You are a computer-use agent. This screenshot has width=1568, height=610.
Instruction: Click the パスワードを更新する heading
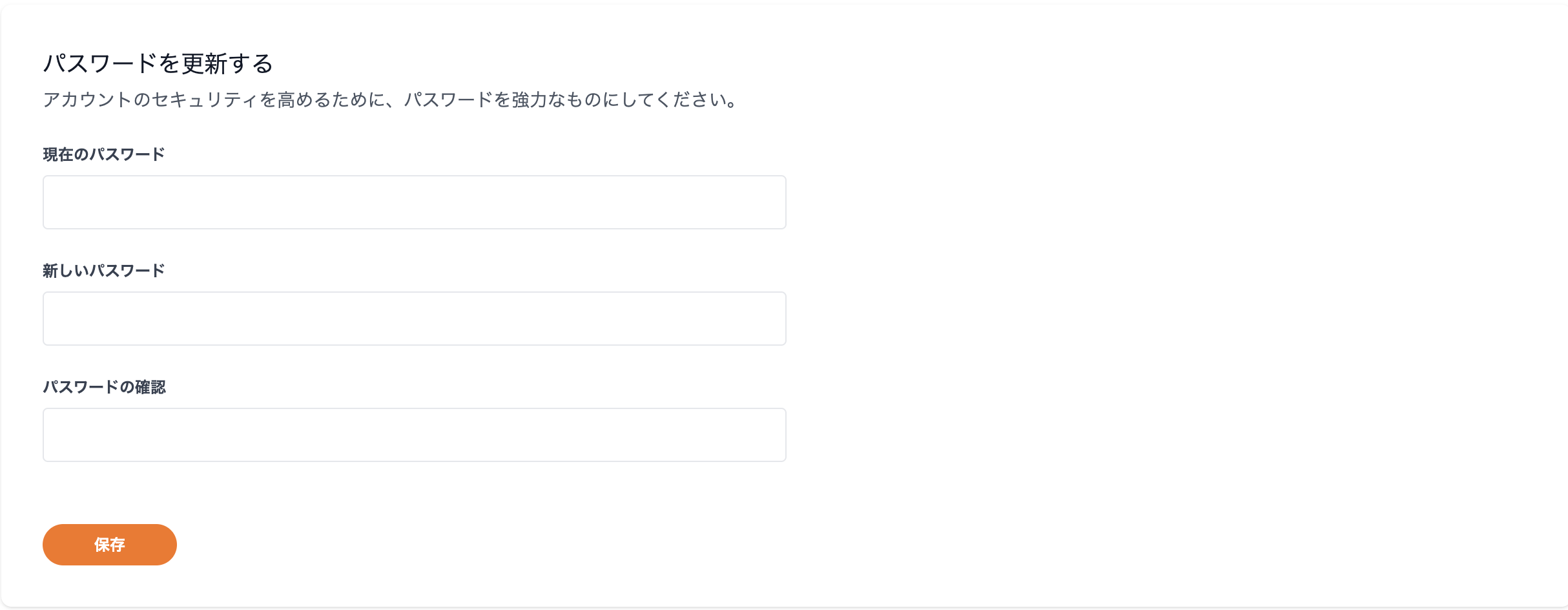click(158, 63)
